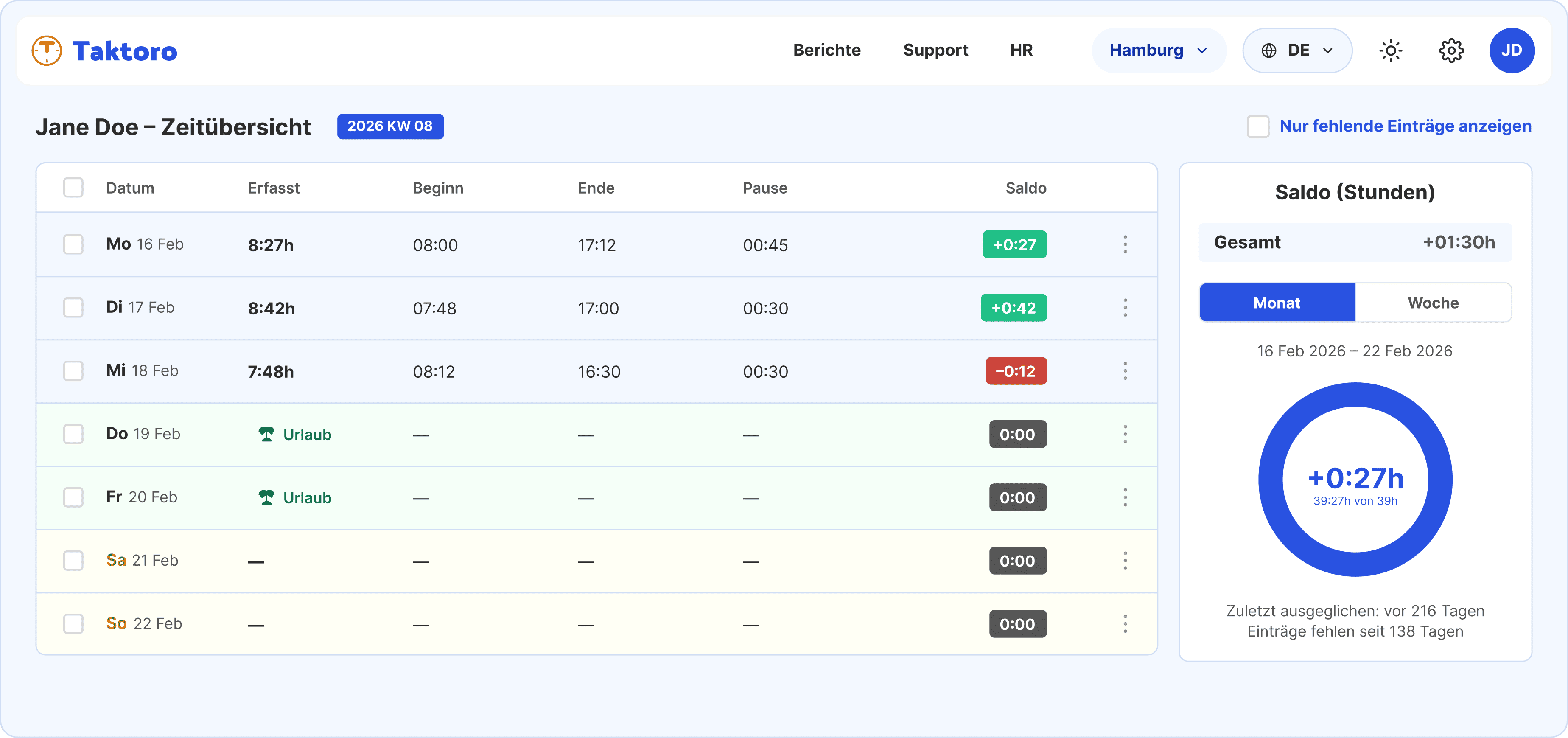This screenshot has height=738, width=1568.
Task: Click the 2026 KW 08 week badge
Action: tap(390, 126)
